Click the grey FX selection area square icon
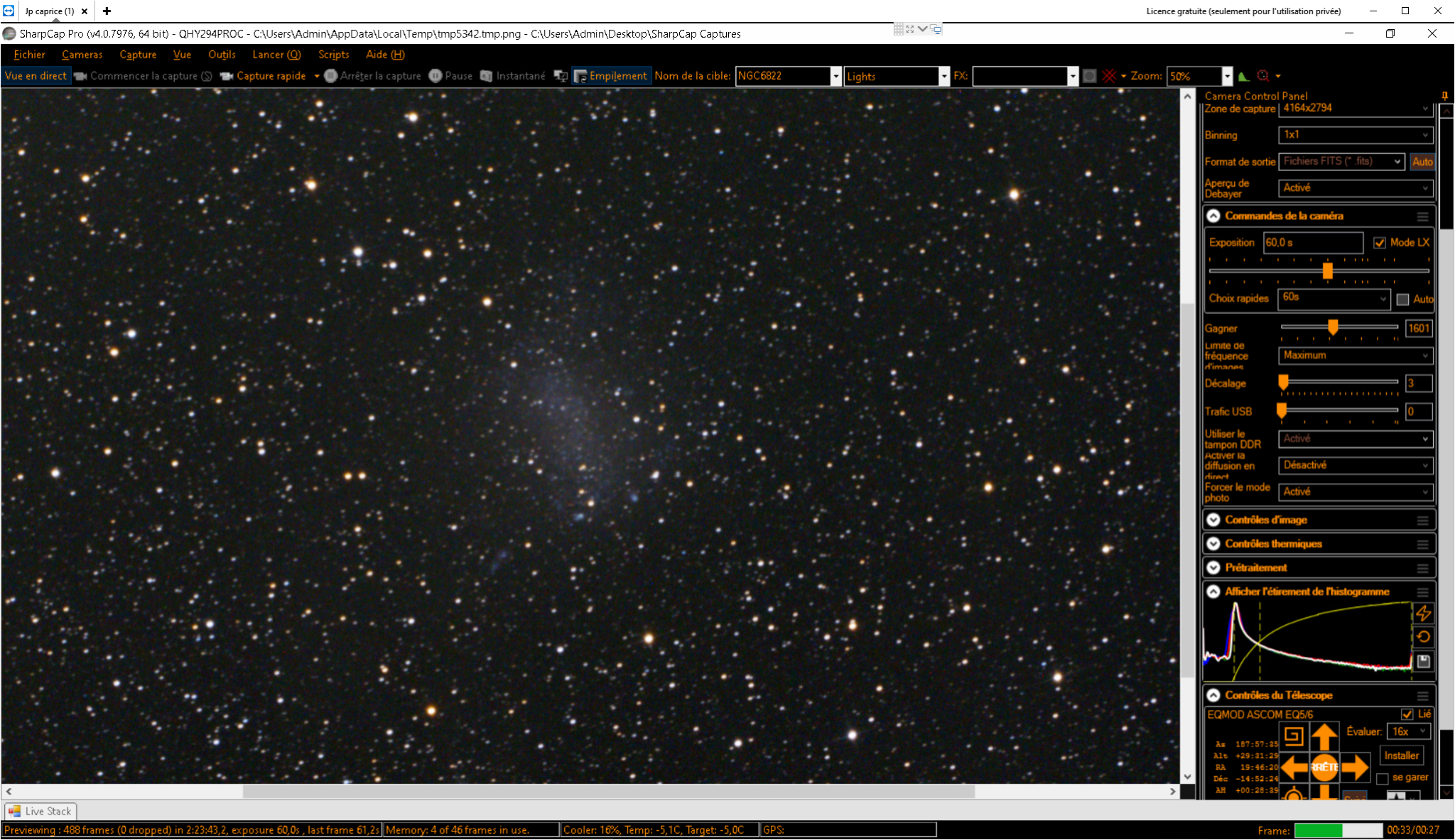 click(1089, 76)
